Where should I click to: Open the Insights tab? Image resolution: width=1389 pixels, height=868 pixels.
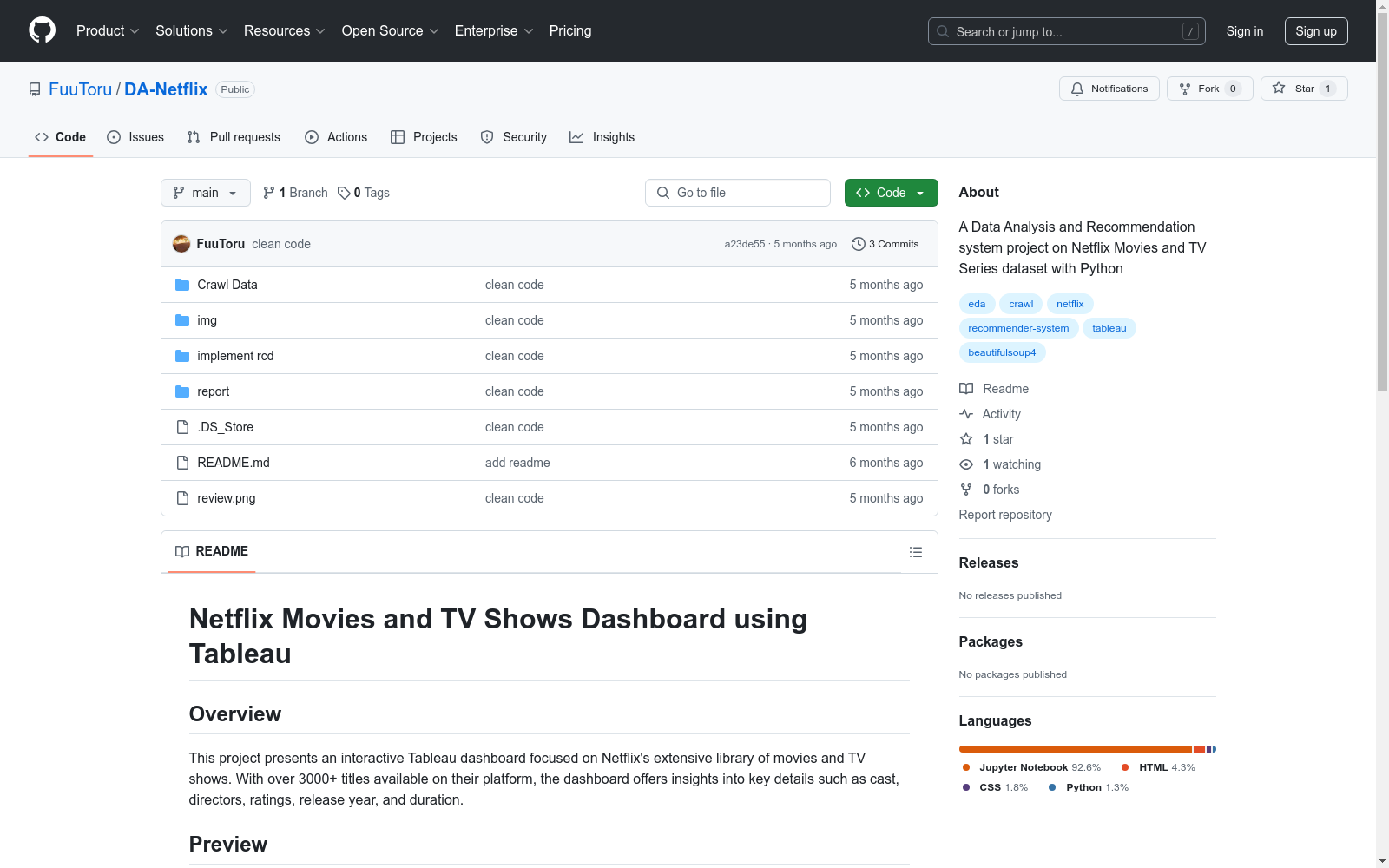(602, 137)
